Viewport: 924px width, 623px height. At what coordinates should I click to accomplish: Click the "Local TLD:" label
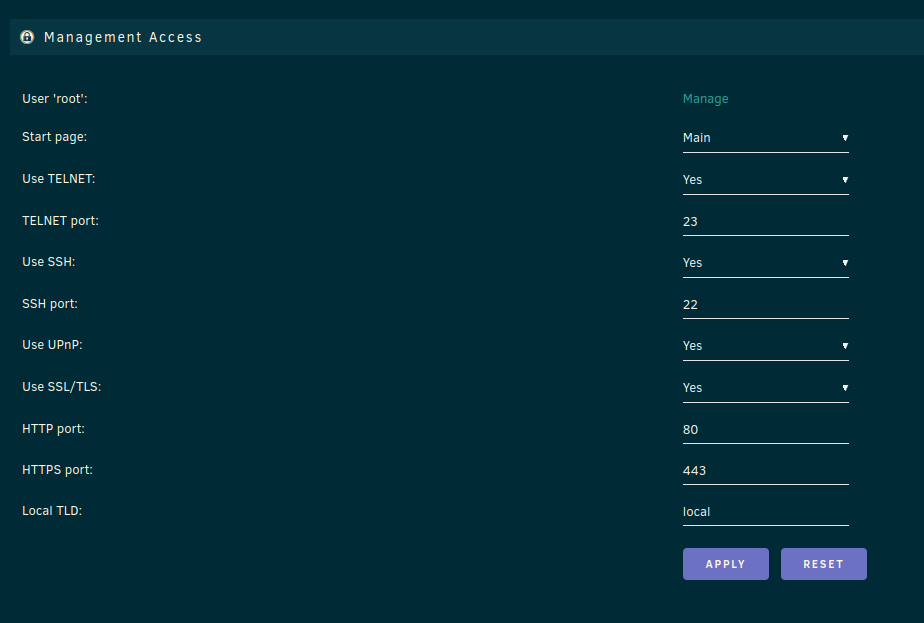point(52,511)
